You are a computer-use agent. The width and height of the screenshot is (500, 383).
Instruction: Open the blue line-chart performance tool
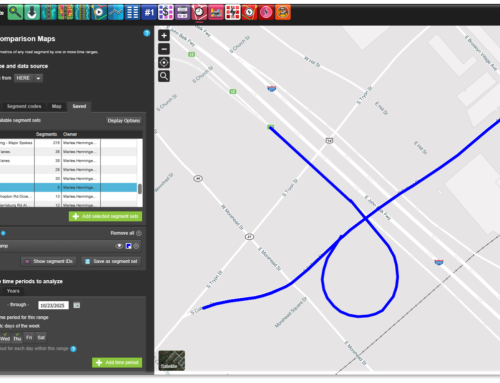click(116, 13)
